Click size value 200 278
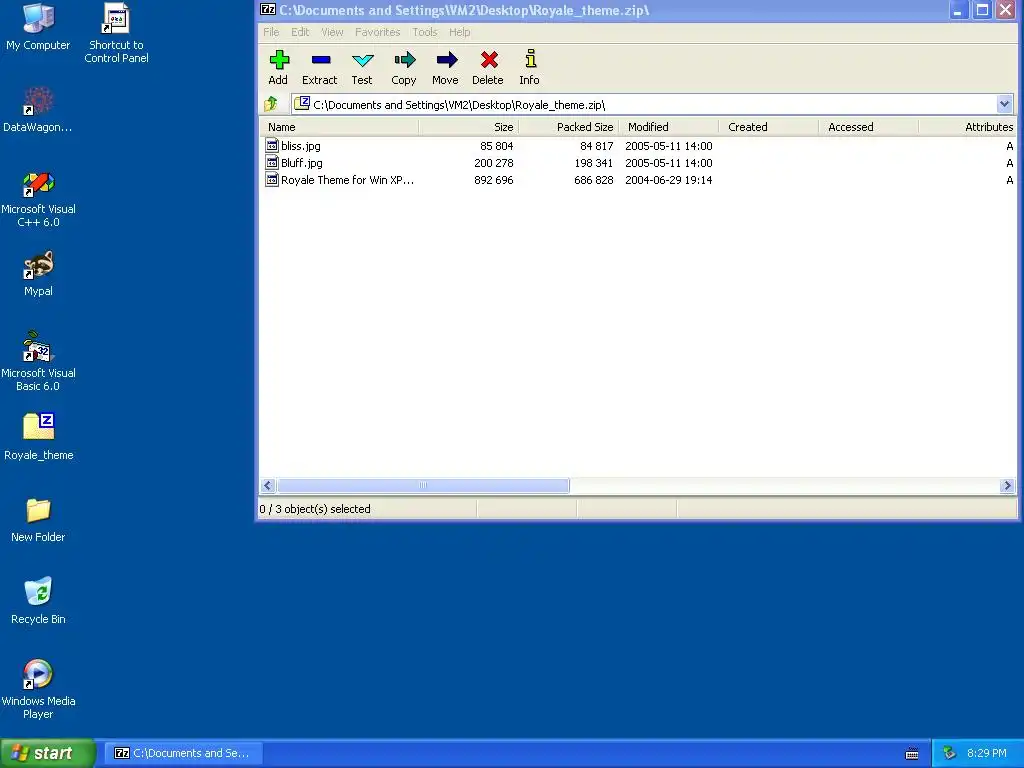The width and height of the screenshot is (1024, 768). pos(494,163)
